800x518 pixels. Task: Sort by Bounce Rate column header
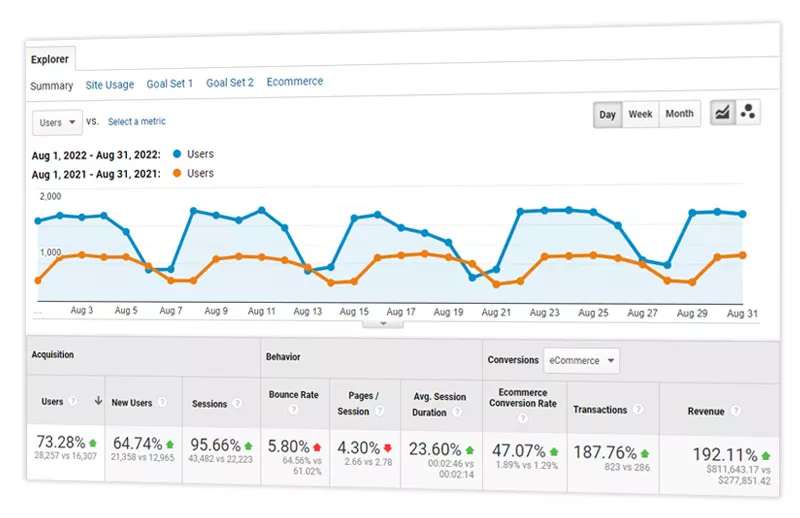[x=293, y=394]
